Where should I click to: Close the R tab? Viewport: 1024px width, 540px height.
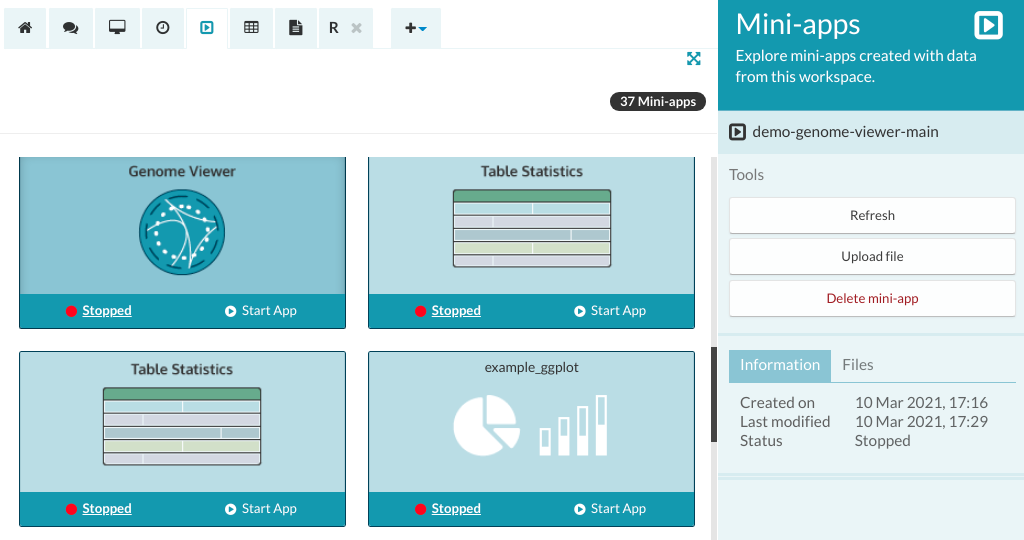coord(356,28)
